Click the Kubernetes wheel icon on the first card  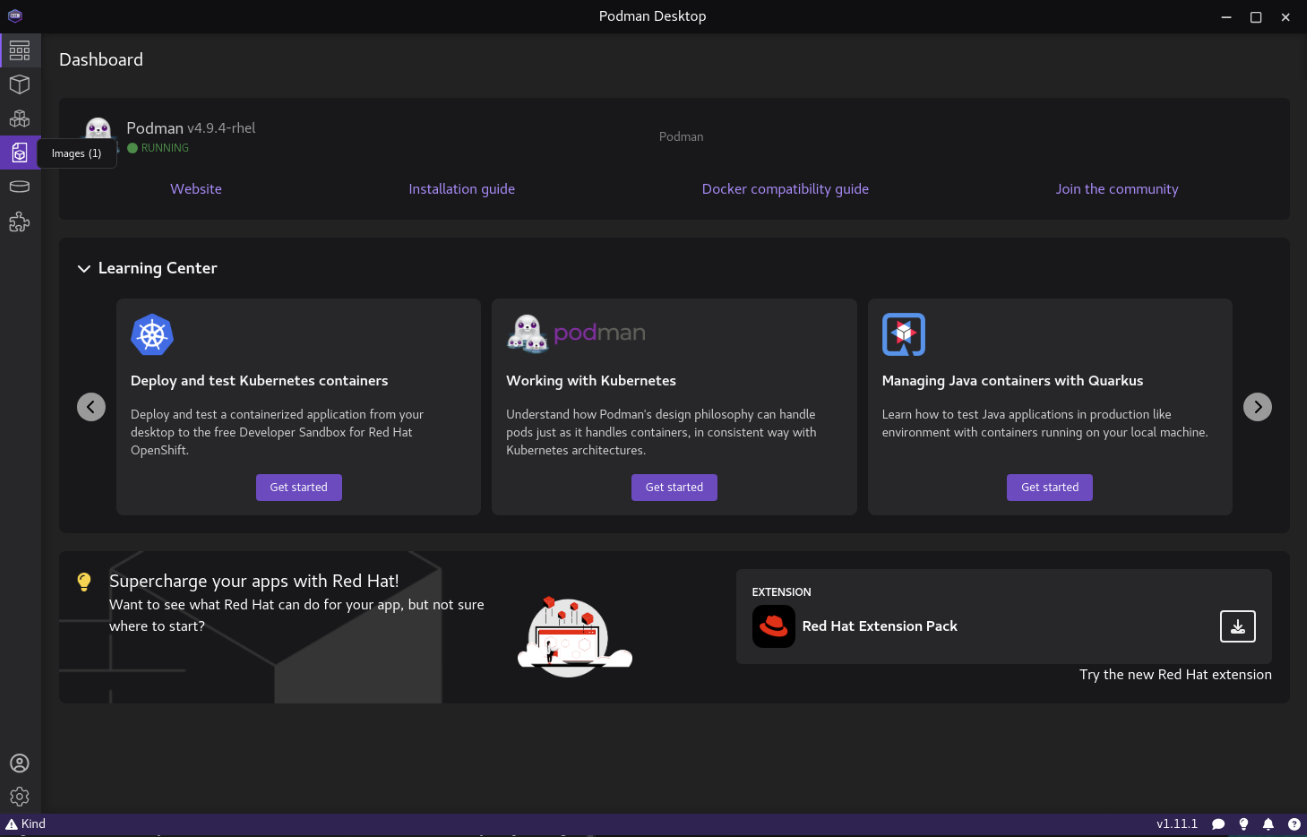152,335
